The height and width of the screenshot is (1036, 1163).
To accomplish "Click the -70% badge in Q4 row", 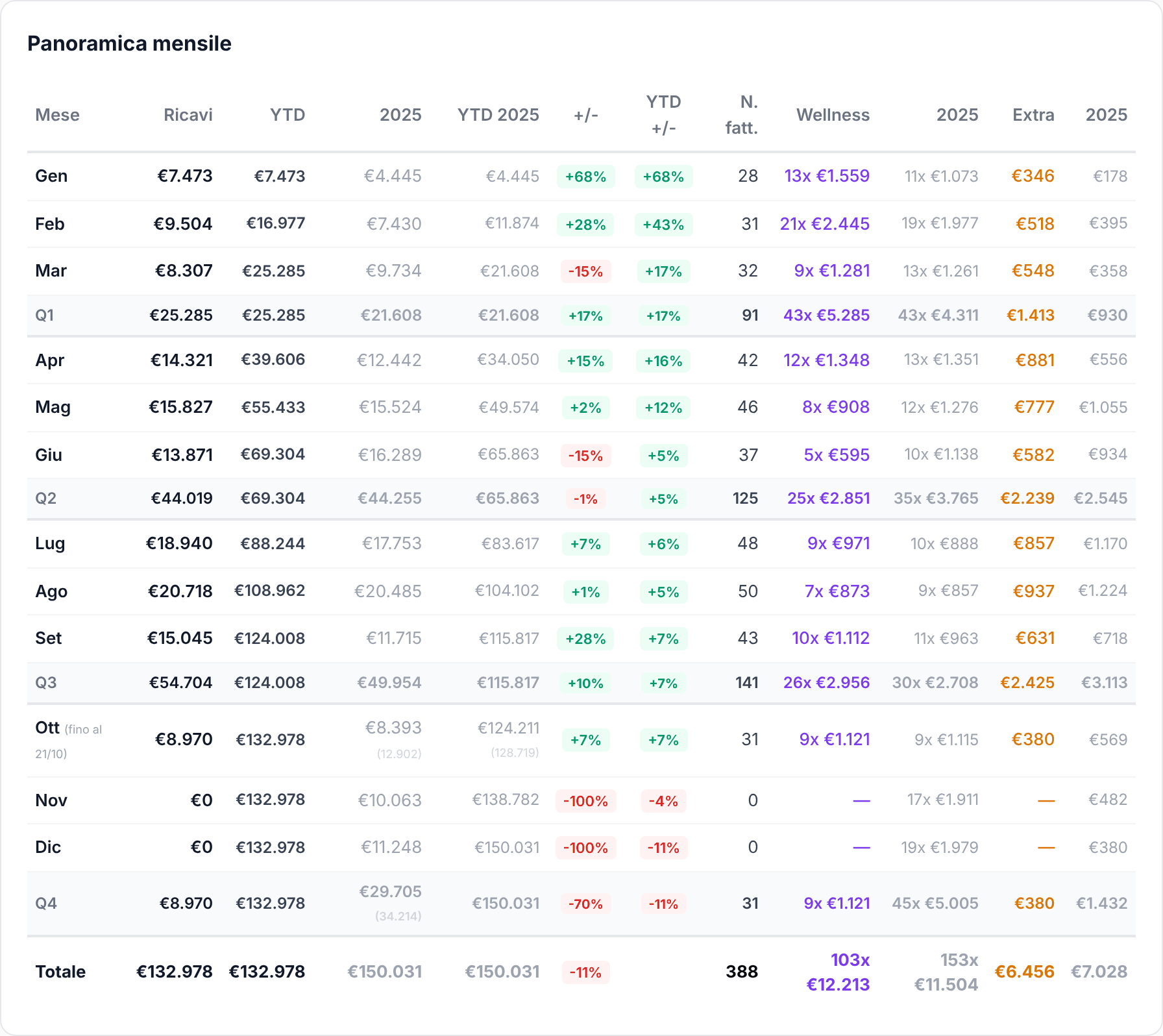I will click(x=585, y=904).
